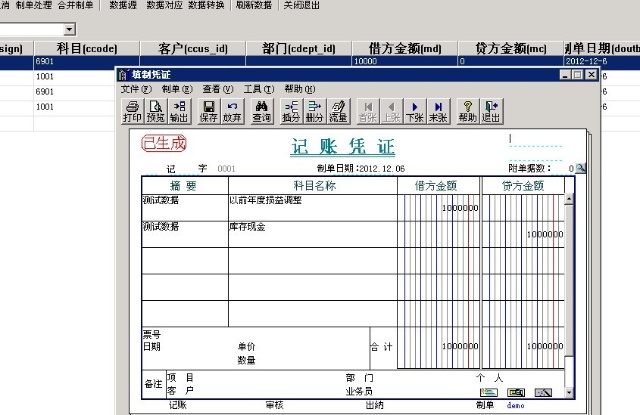
Task: Click first small icon under 个人
Action: [x=489, y=393]
